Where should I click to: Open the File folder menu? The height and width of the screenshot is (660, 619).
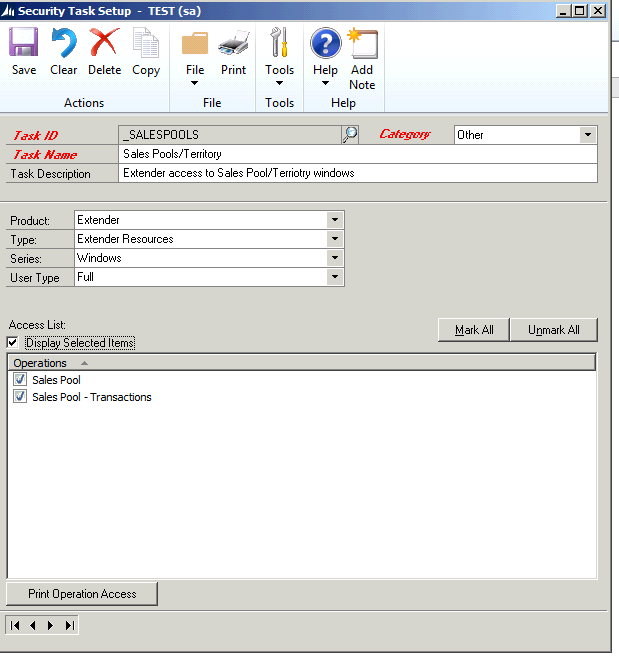pyautogui.click(x=195, y=57)
